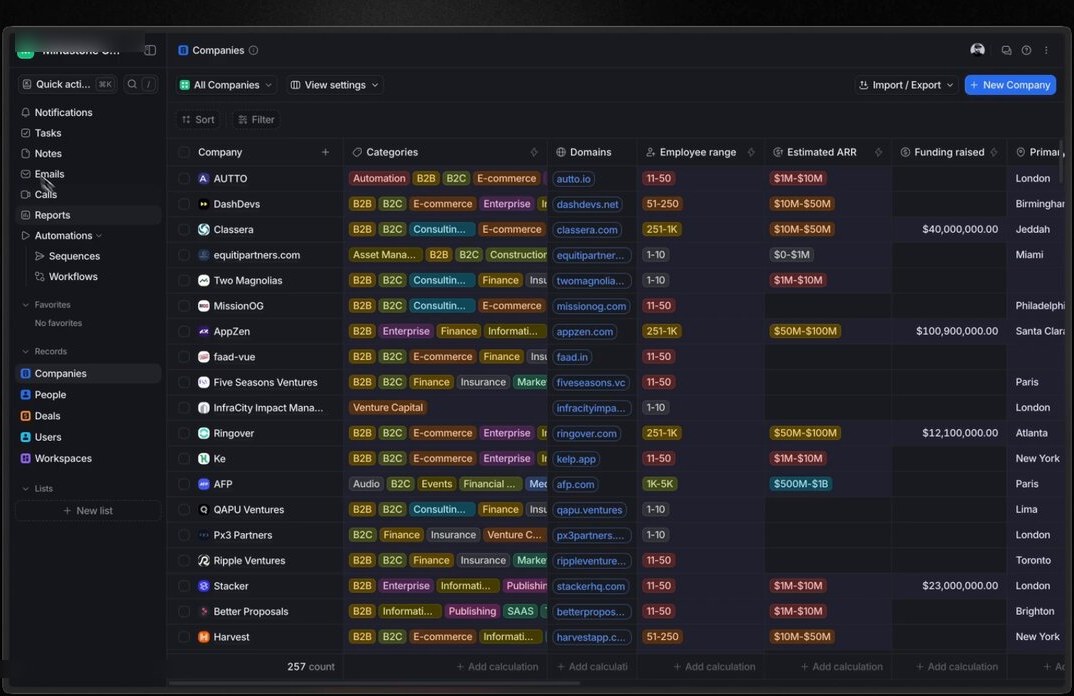Image resolution: width=1074 pixels, height=696 pixels.
Task: Open help question mark icon
Action: [x=1026, y=50]
